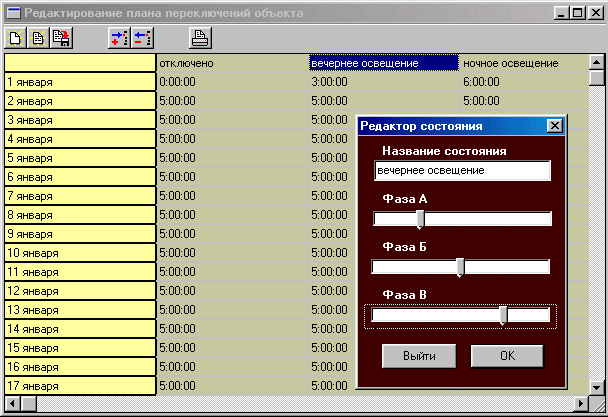Viewport: 608px width, 417px height.
Task: Click the Название состояния text field
Action: [462, 170]
